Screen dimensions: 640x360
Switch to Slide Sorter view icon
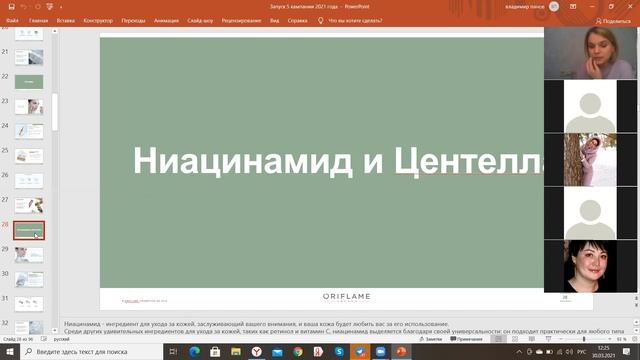coord(515,339)
